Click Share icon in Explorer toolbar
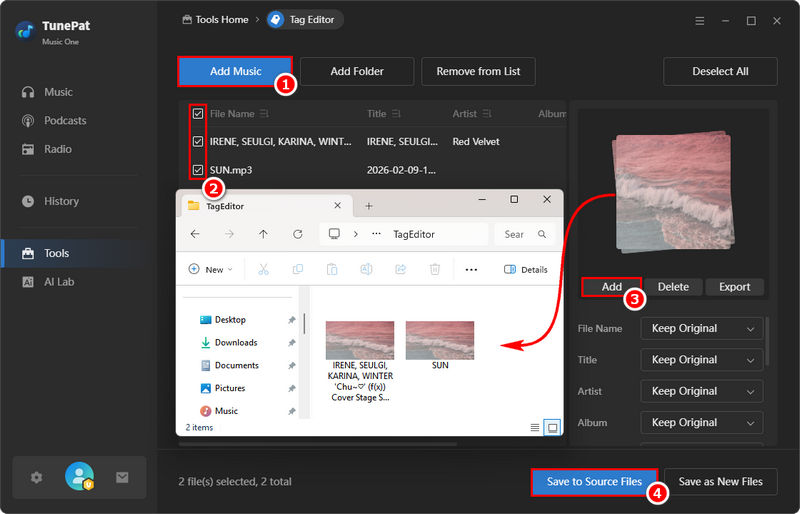 pyautogui.click(x=401, y=269)
